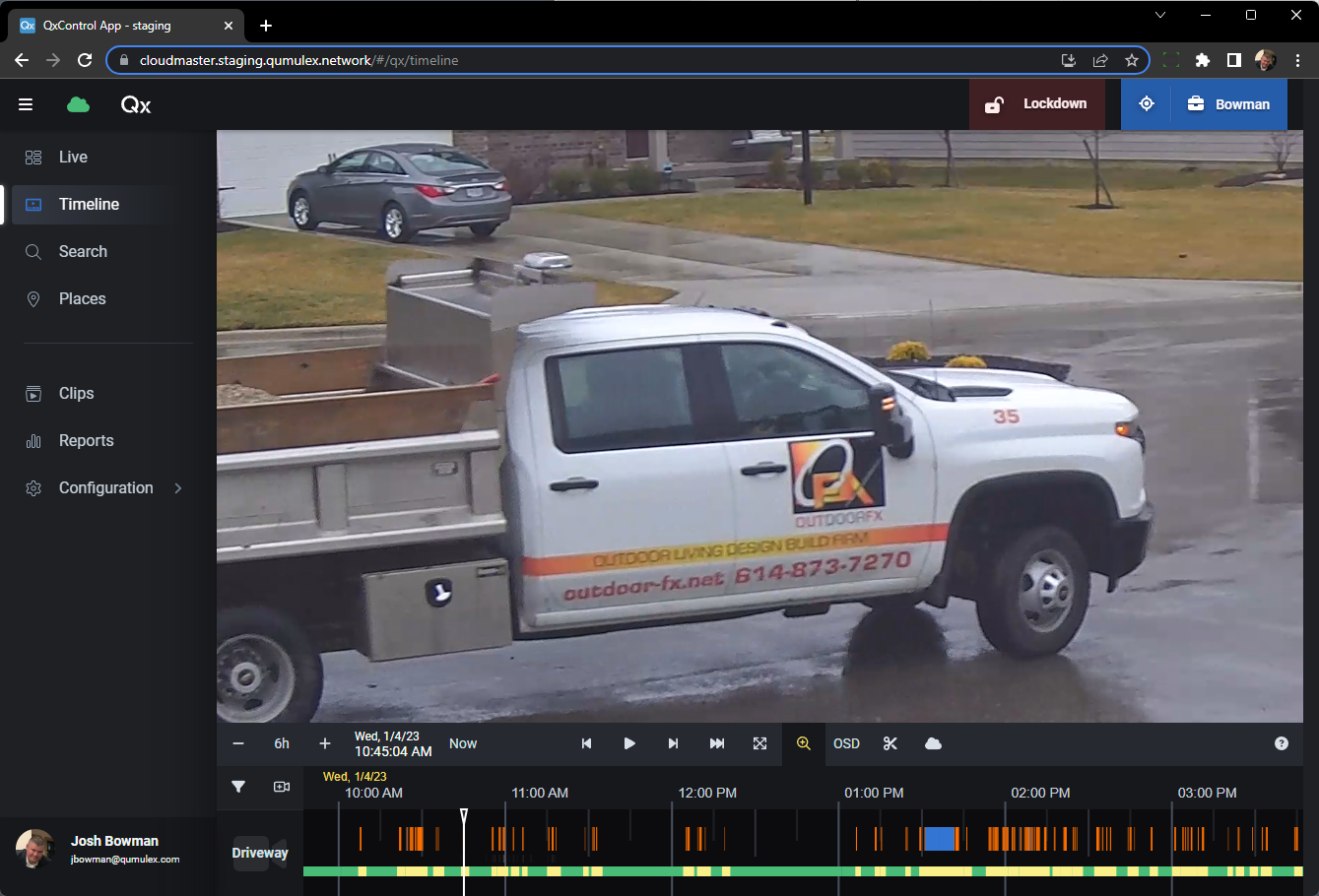Click the camera video frame
1319x896 pixels.
tap(759, 426)
